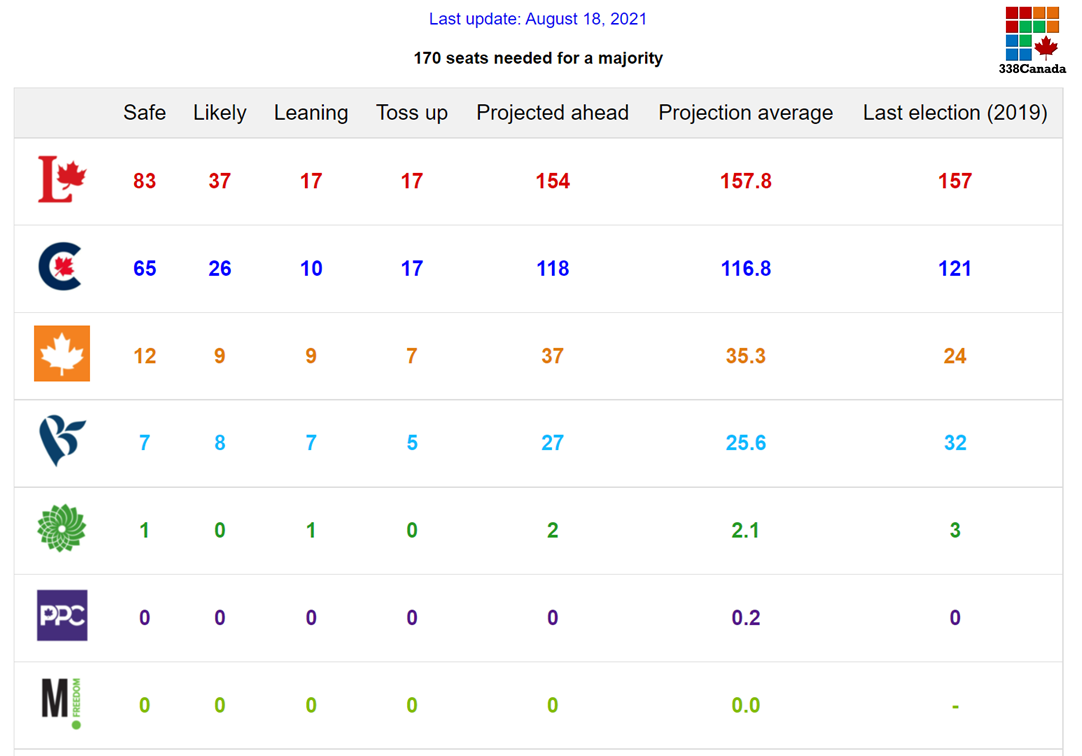Select Conservative projected ahead value 118
1082x756 pixels.
552,269
